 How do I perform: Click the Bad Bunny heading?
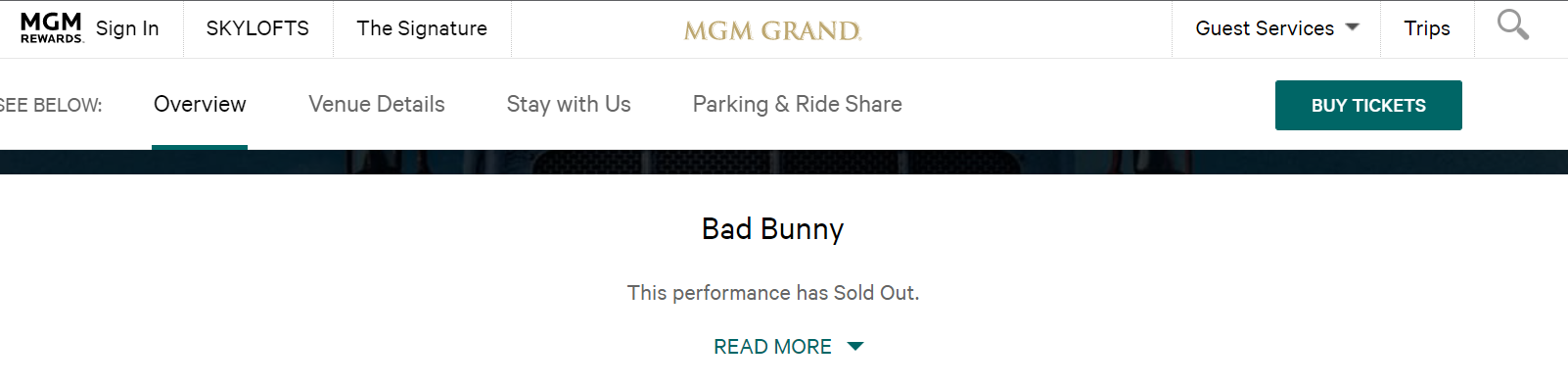[772, 228]
